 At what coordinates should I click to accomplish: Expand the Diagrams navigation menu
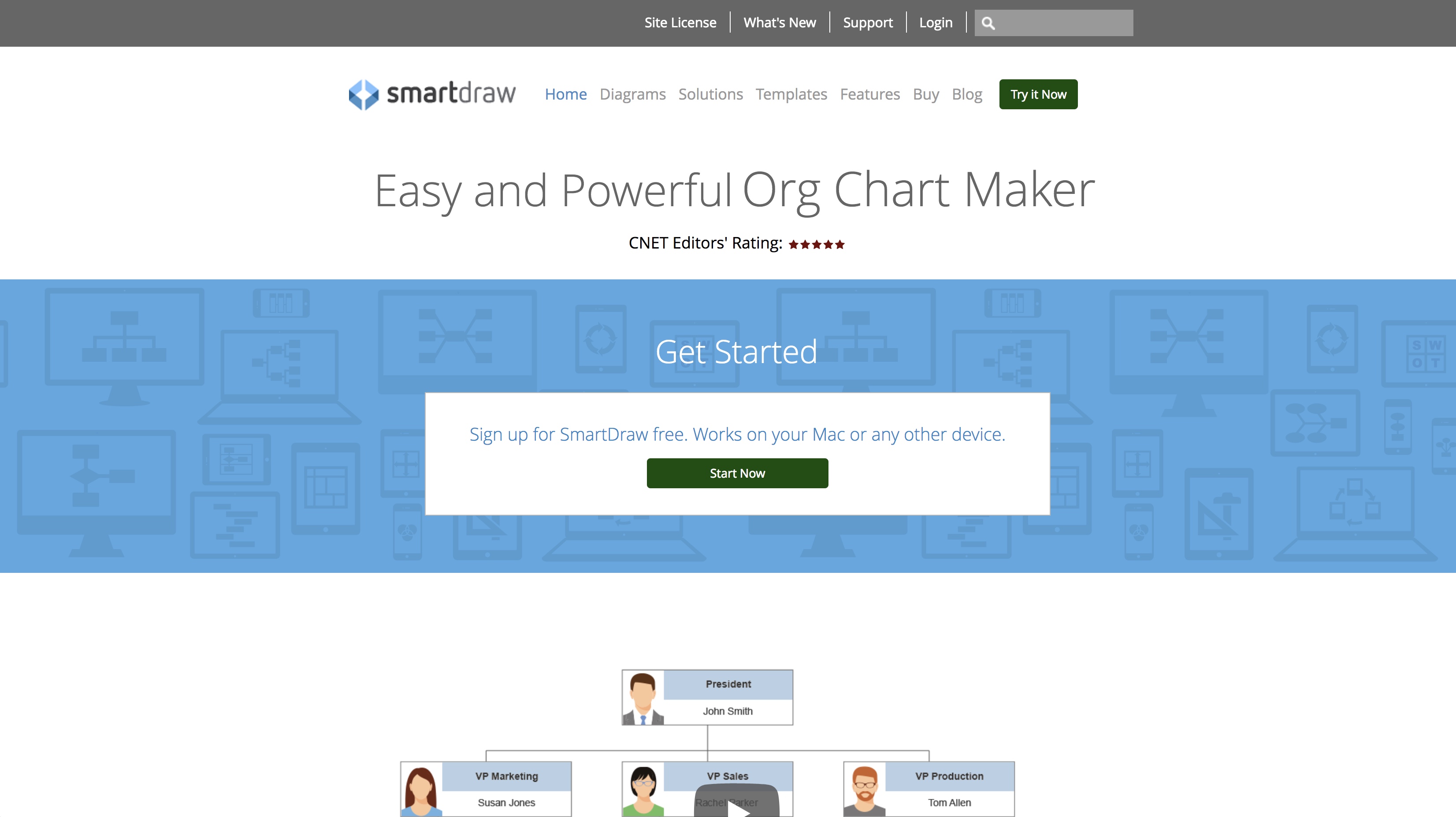(x=632, y=93)
